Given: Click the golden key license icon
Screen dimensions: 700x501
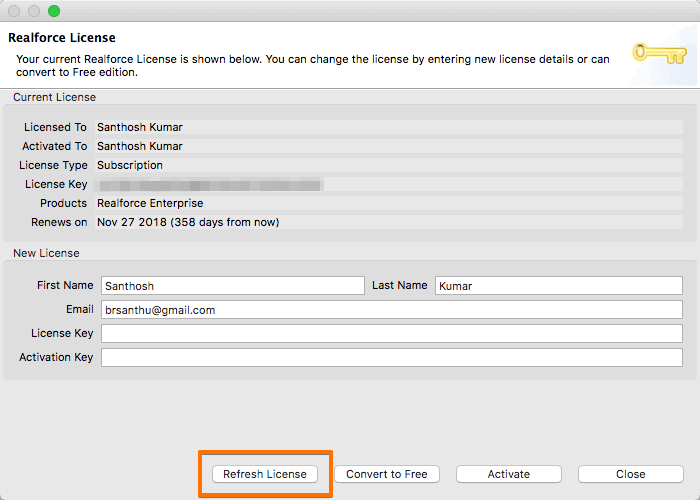Looking at the screenshot, I should (659, 54).
